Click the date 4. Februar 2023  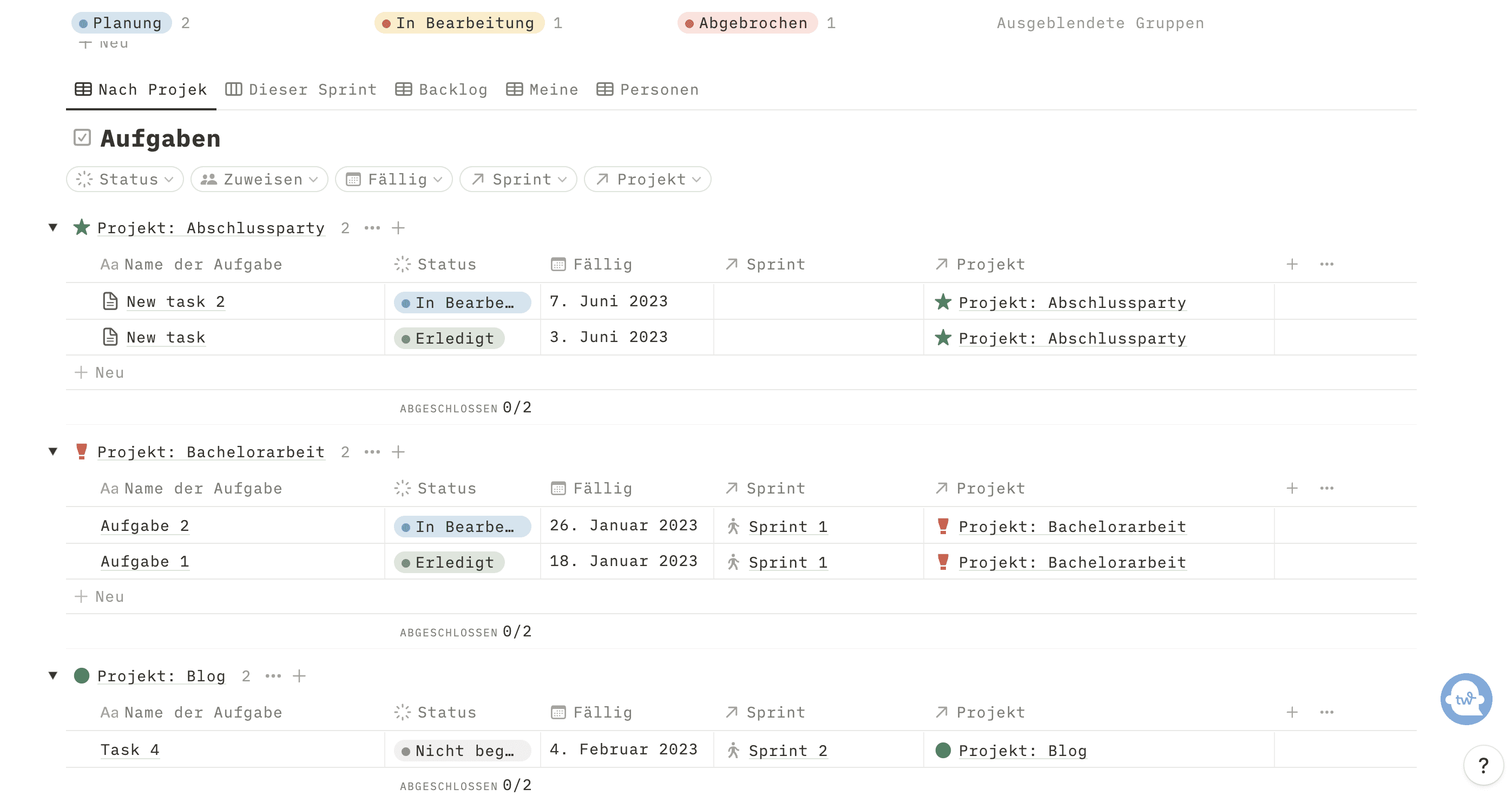[x=623, y=750]
